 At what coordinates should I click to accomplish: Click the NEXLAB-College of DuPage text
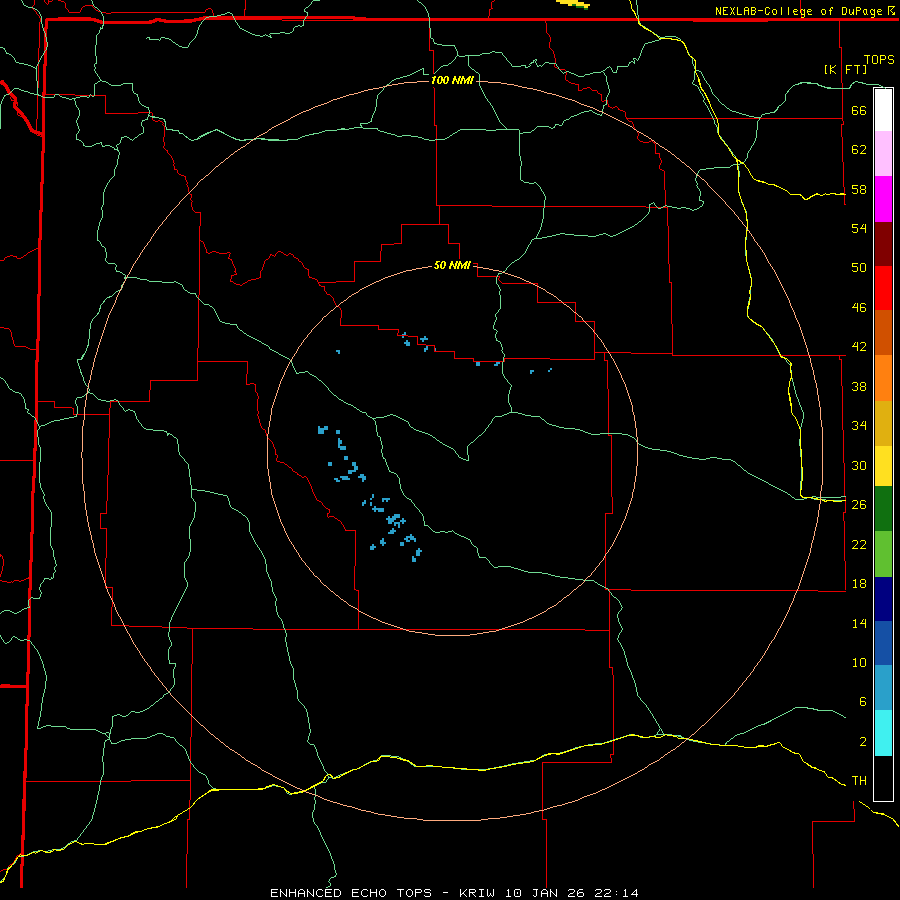pos(798,11)
